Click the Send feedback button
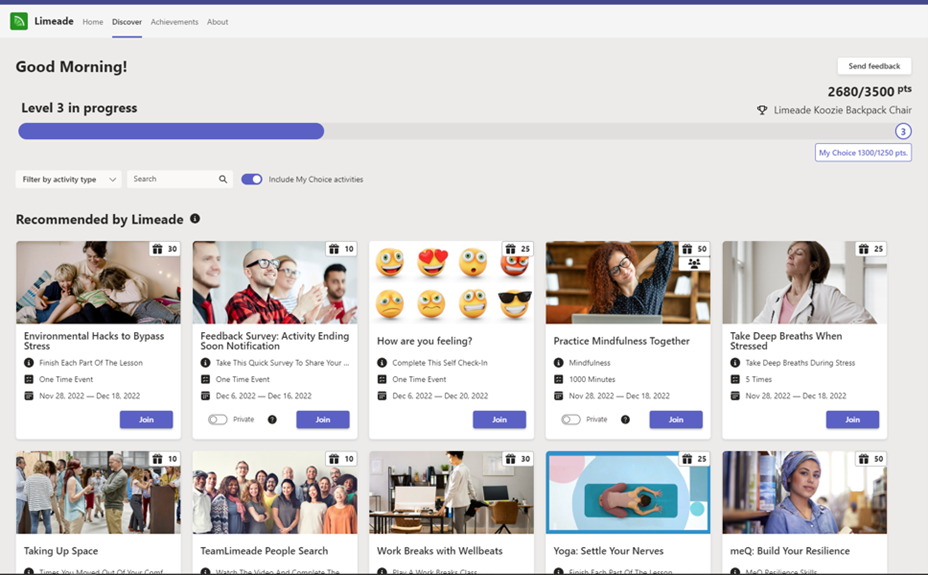The height and width of the screenshot is (575, 928). click(874, 66)
